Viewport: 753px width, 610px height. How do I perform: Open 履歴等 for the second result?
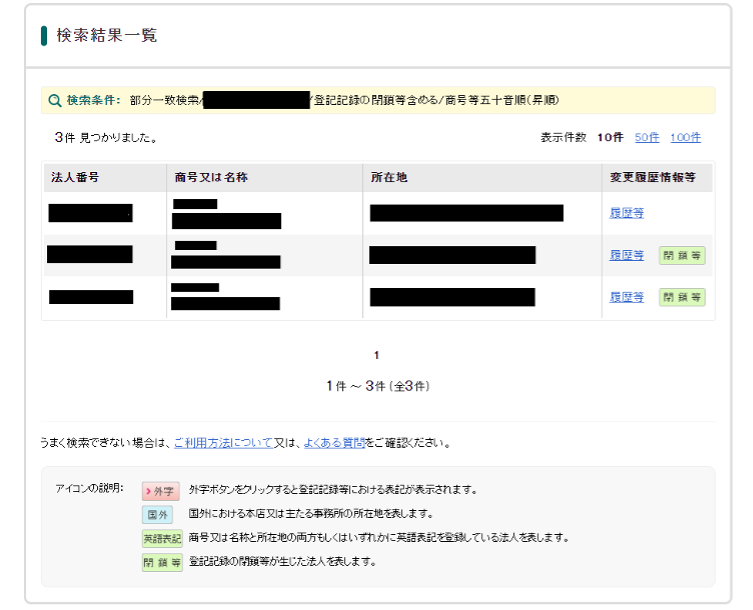coord(627,255)
